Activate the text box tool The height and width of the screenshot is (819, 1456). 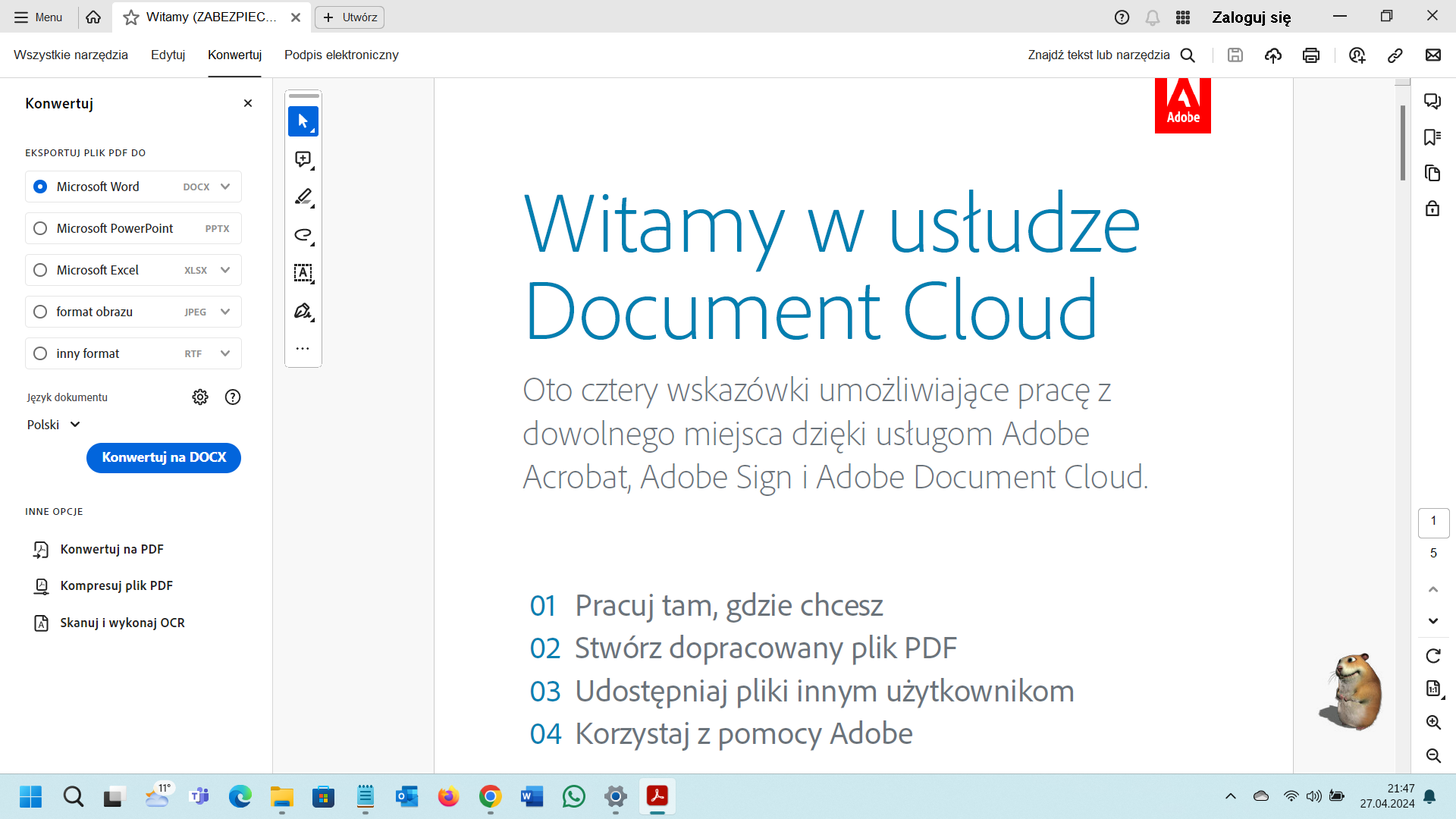point(303,273)
